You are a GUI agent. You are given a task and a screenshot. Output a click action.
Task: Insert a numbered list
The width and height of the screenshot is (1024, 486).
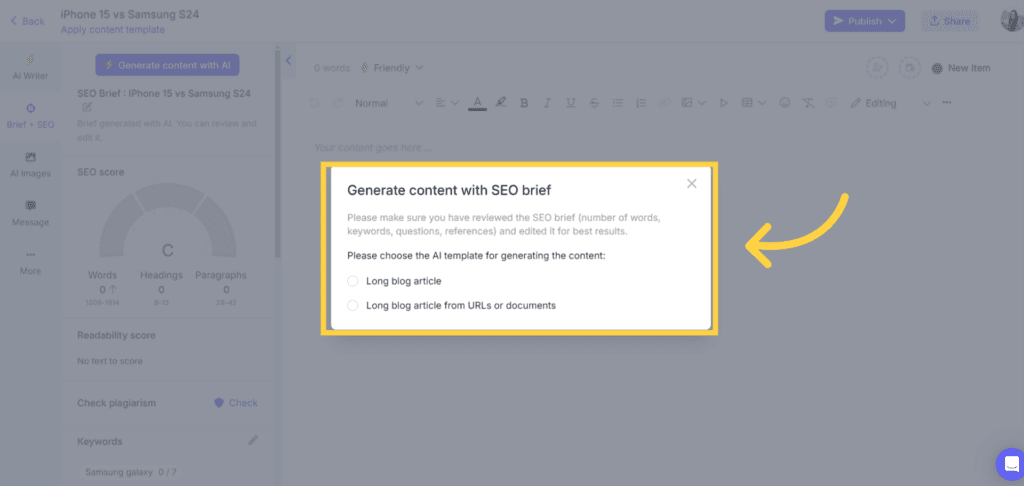[x=641, y=103]
